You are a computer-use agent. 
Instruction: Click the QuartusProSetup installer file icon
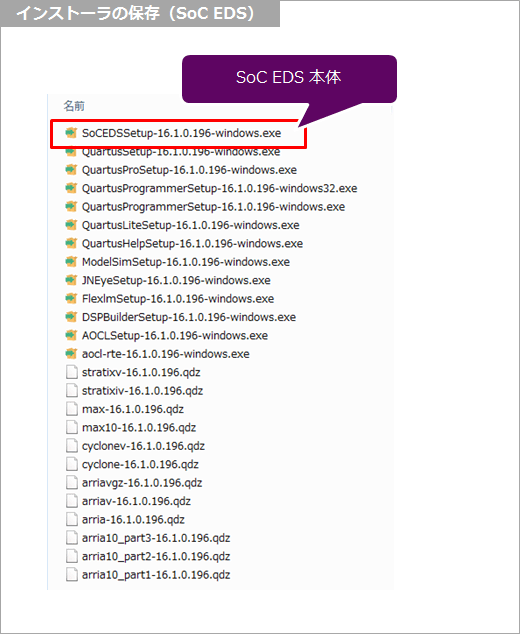71,169
